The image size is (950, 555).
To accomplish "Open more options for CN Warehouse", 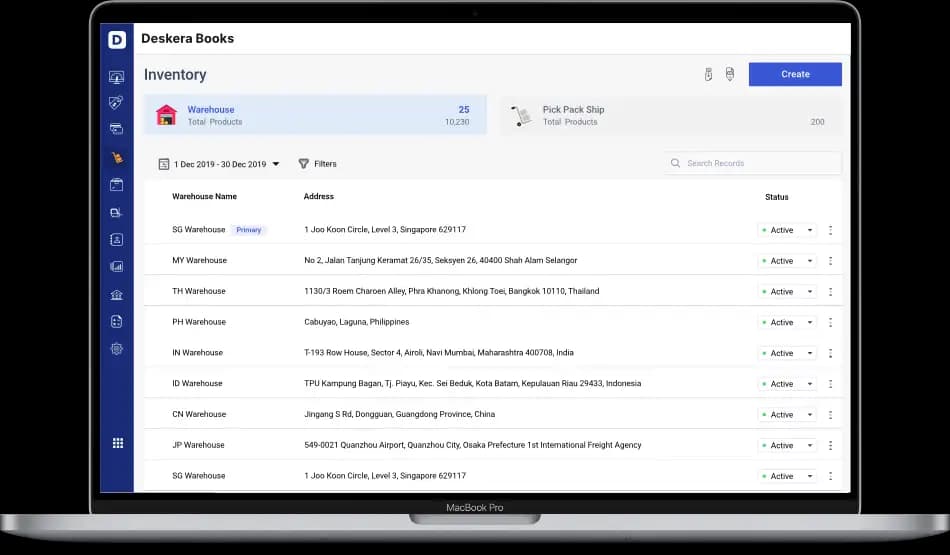I will coord(830,414).
